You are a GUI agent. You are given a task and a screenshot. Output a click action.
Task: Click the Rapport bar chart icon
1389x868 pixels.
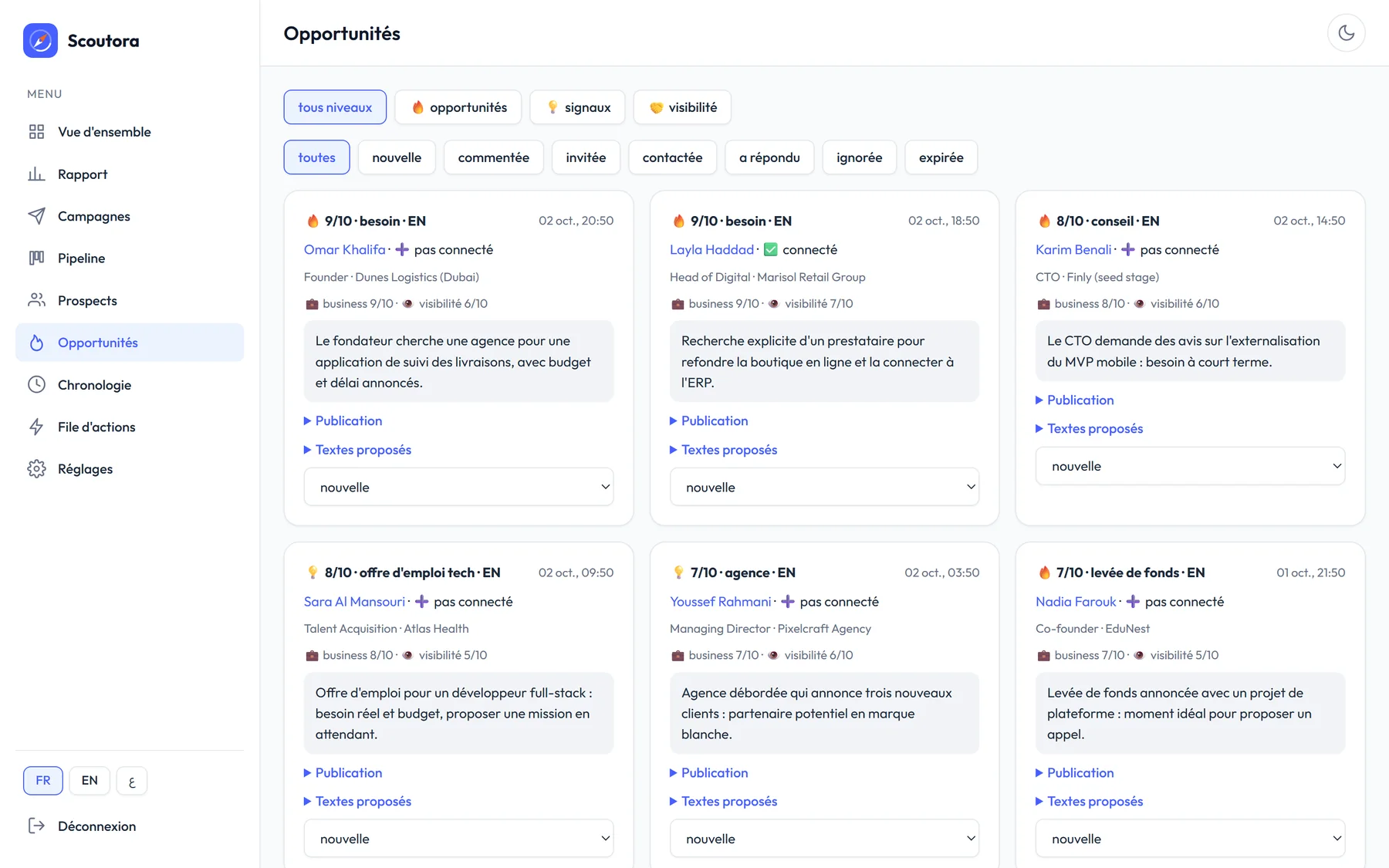(x=36, y=174)
